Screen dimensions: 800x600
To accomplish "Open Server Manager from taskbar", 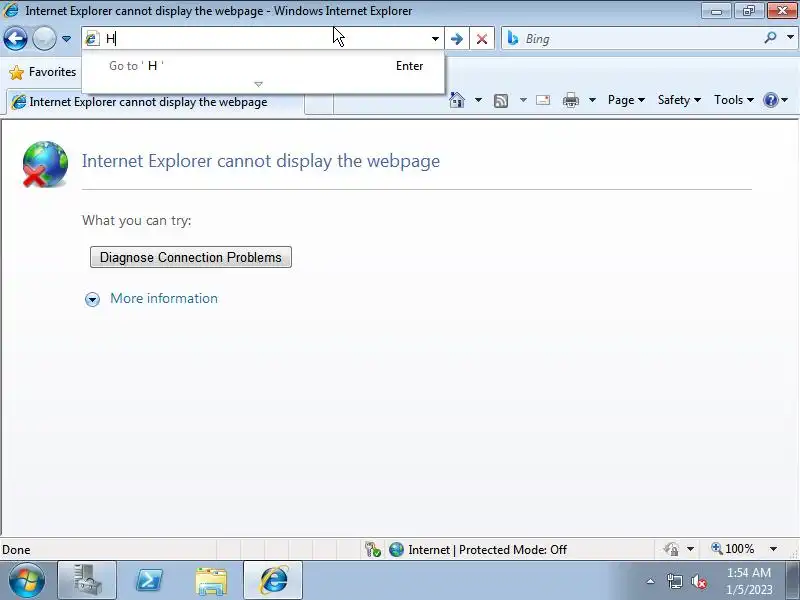I will (x=87, y=581).
